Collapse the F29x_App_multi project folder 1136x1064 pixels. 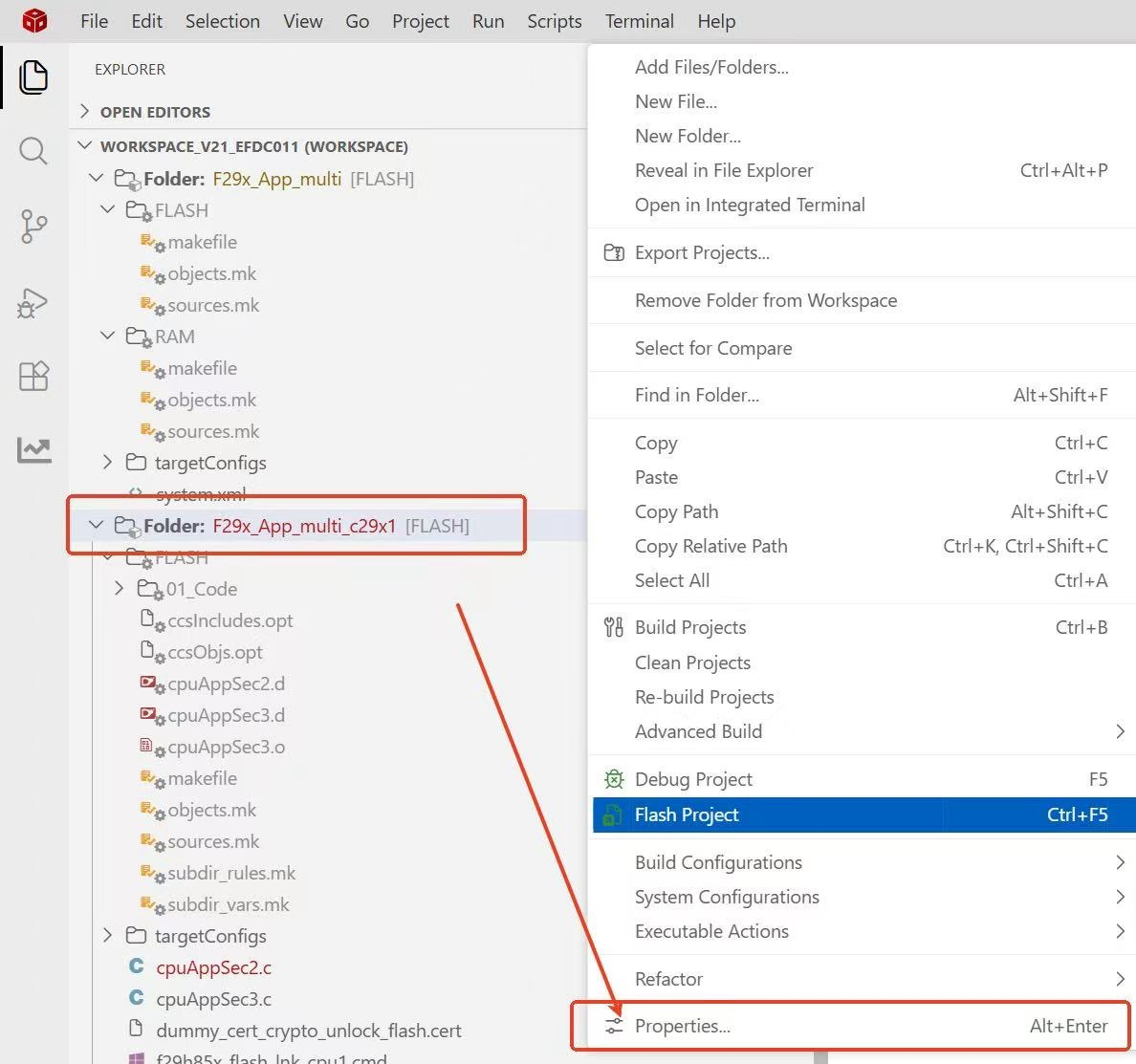click(96, 178)
